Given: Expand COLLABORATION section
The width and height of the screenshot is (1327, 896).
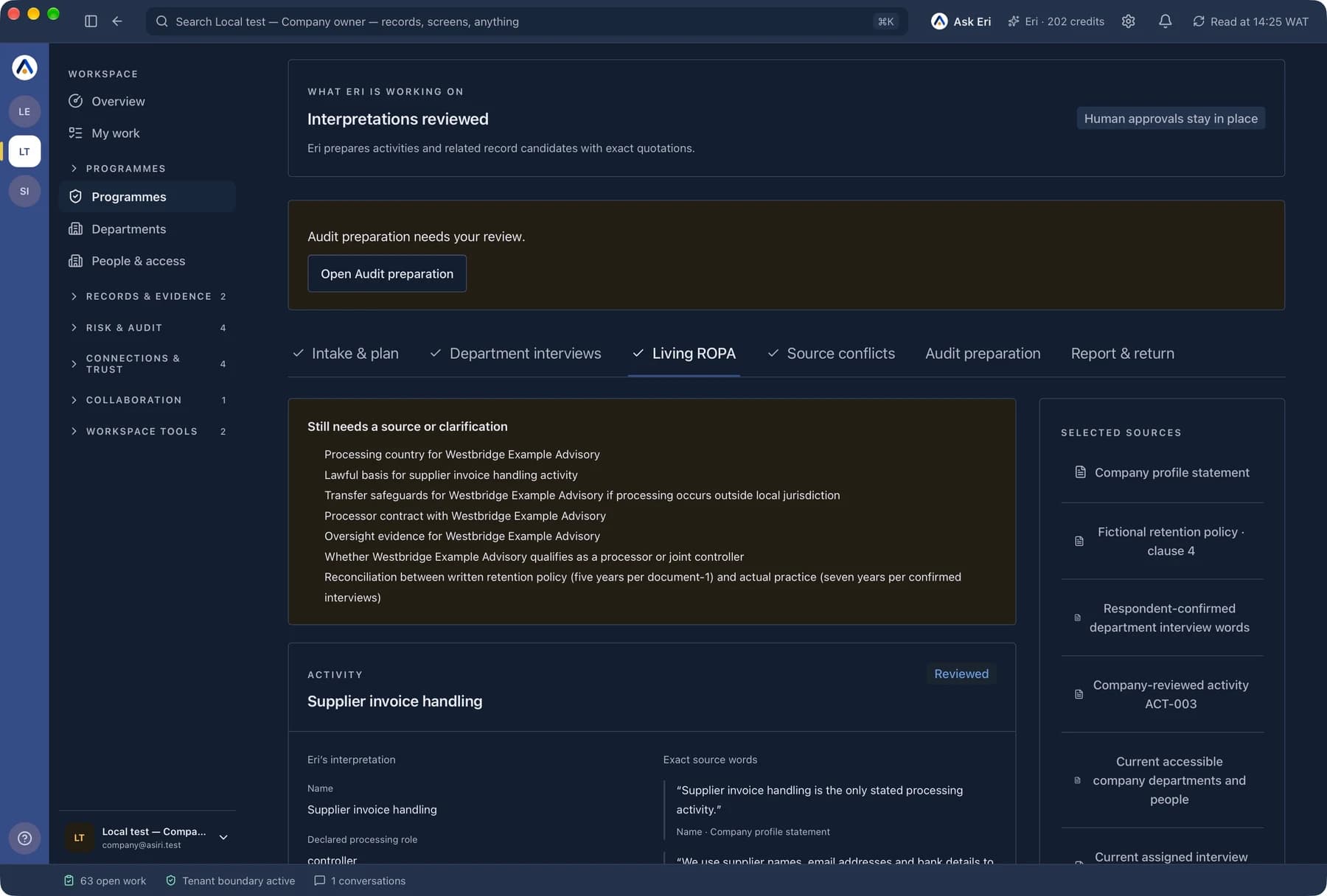Looking at the screenshot, I should 147,400.
